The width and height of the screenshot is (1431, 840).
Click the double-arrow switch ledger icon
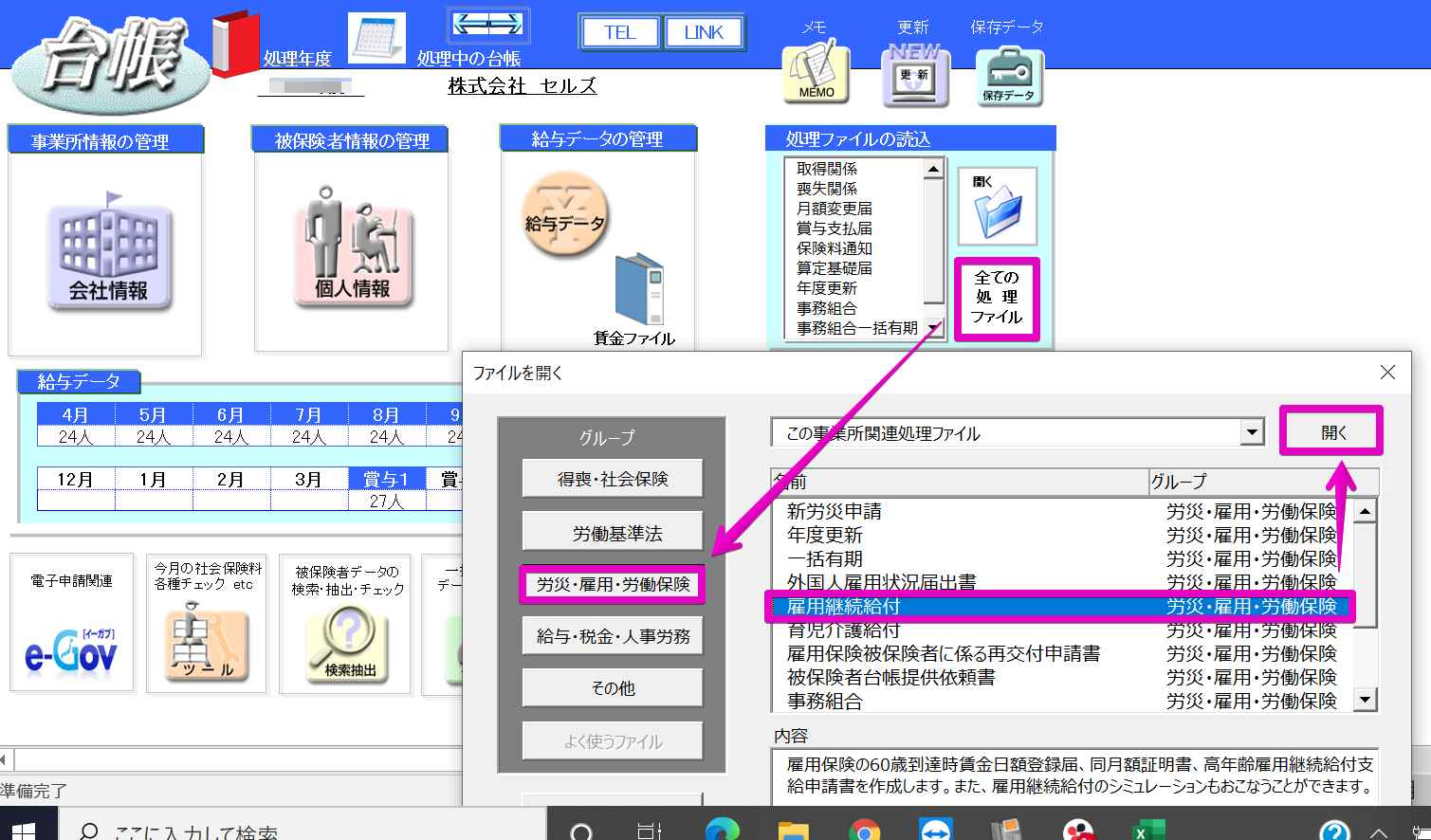pyautogui.click(x=487, y=25)
